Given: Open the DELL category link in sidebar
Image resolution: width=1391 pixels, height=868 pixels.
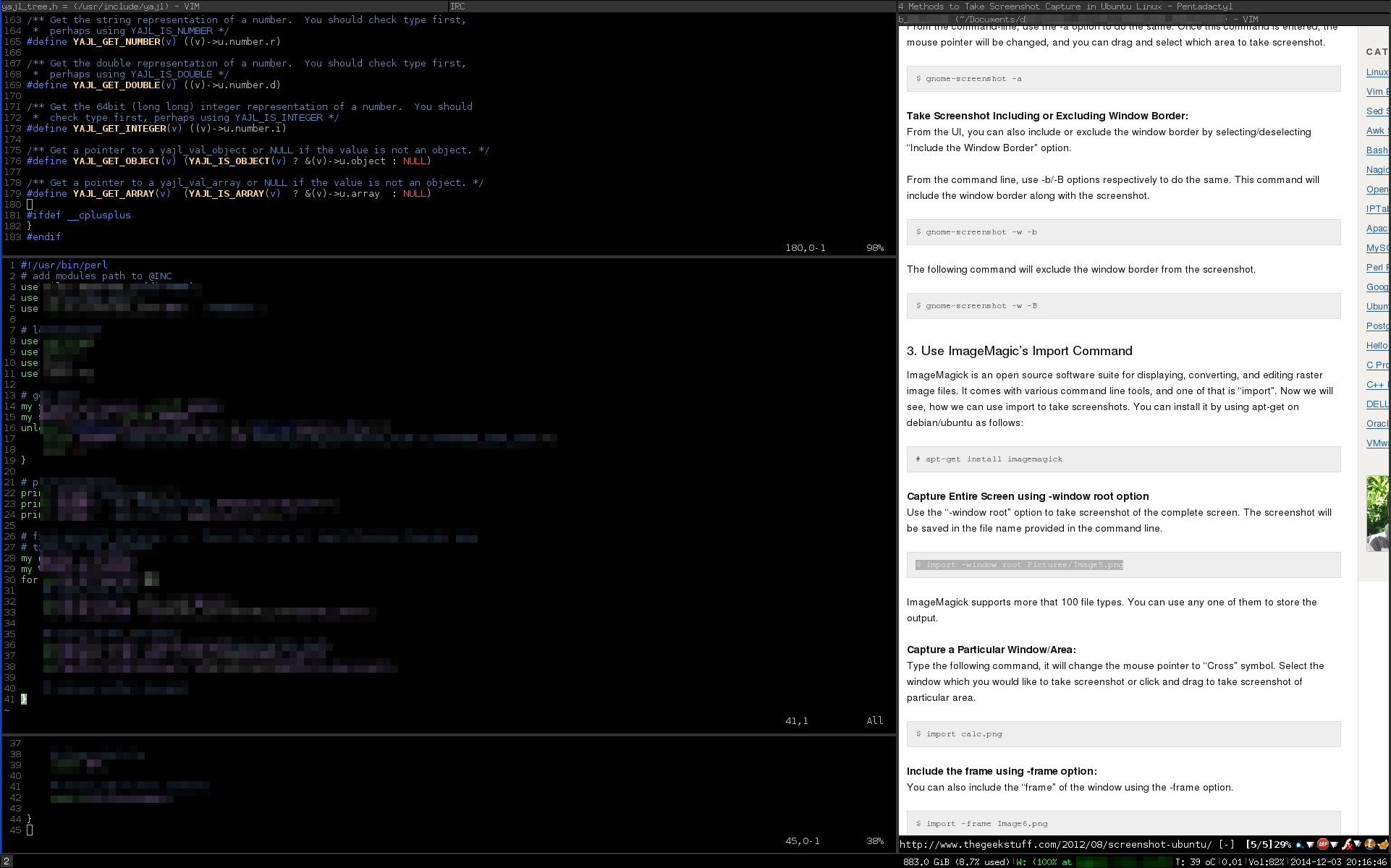Looking at the screenshot, I should coord(1377,404).
